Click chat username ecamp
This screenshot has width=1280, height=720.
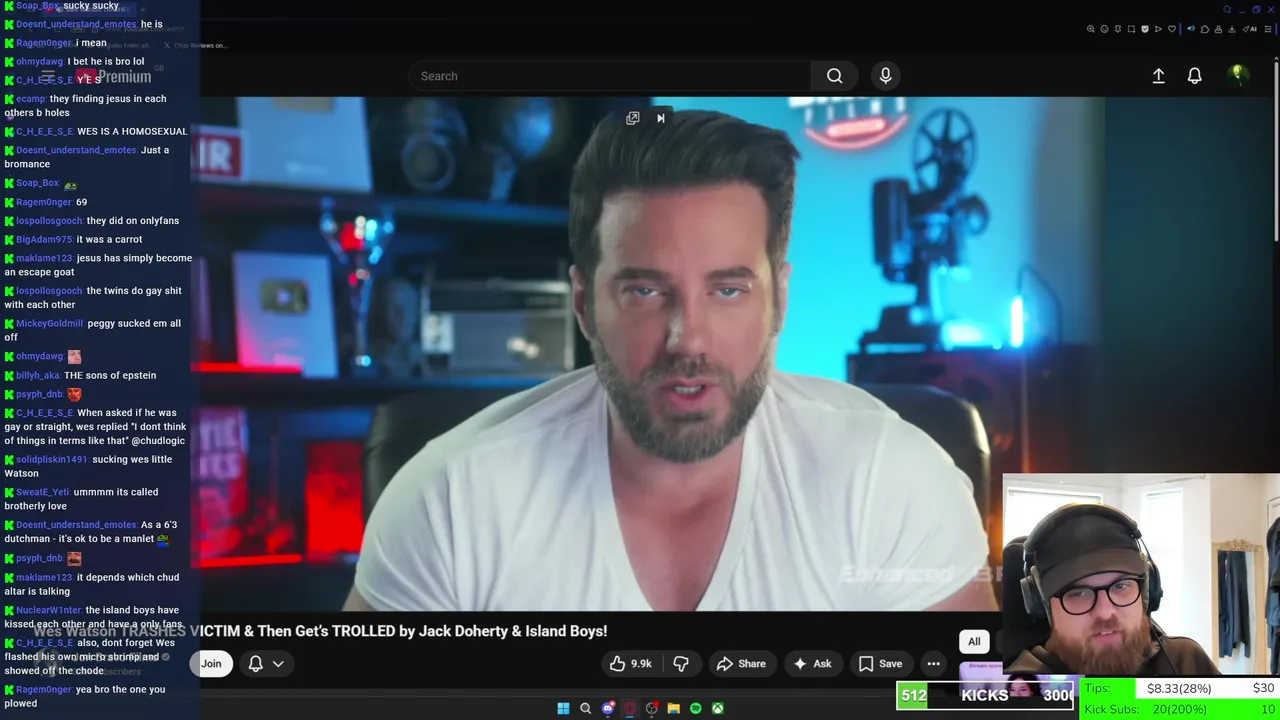(31, 99)
